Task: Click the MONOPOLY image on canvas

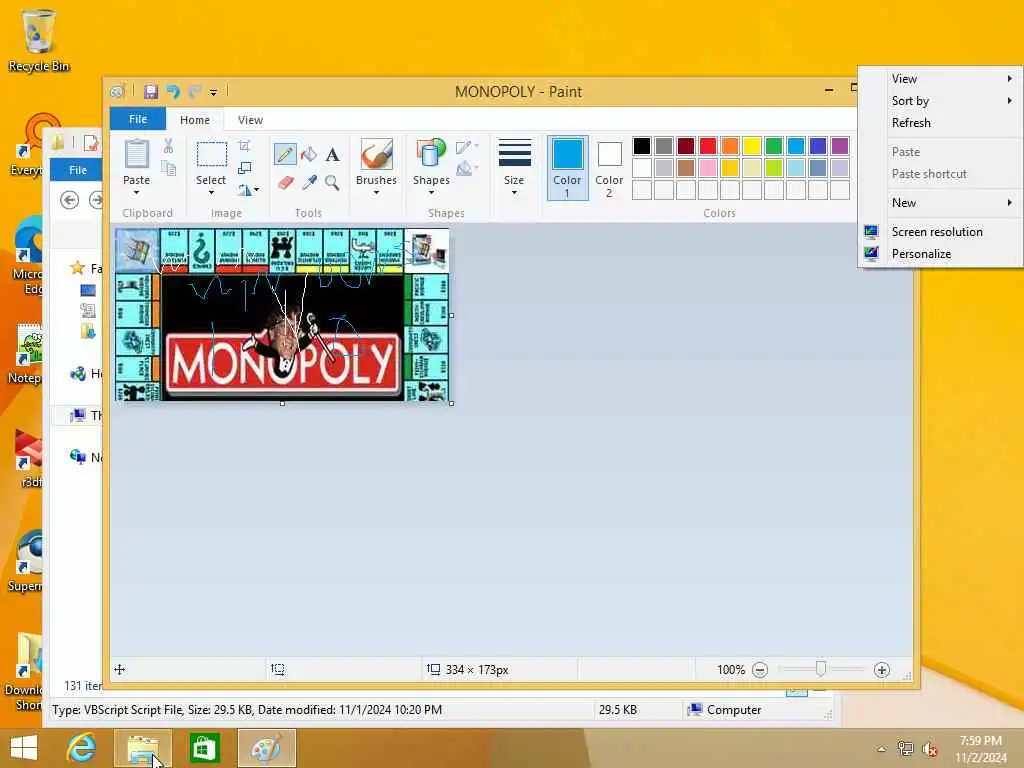Action: pos(282,315)
